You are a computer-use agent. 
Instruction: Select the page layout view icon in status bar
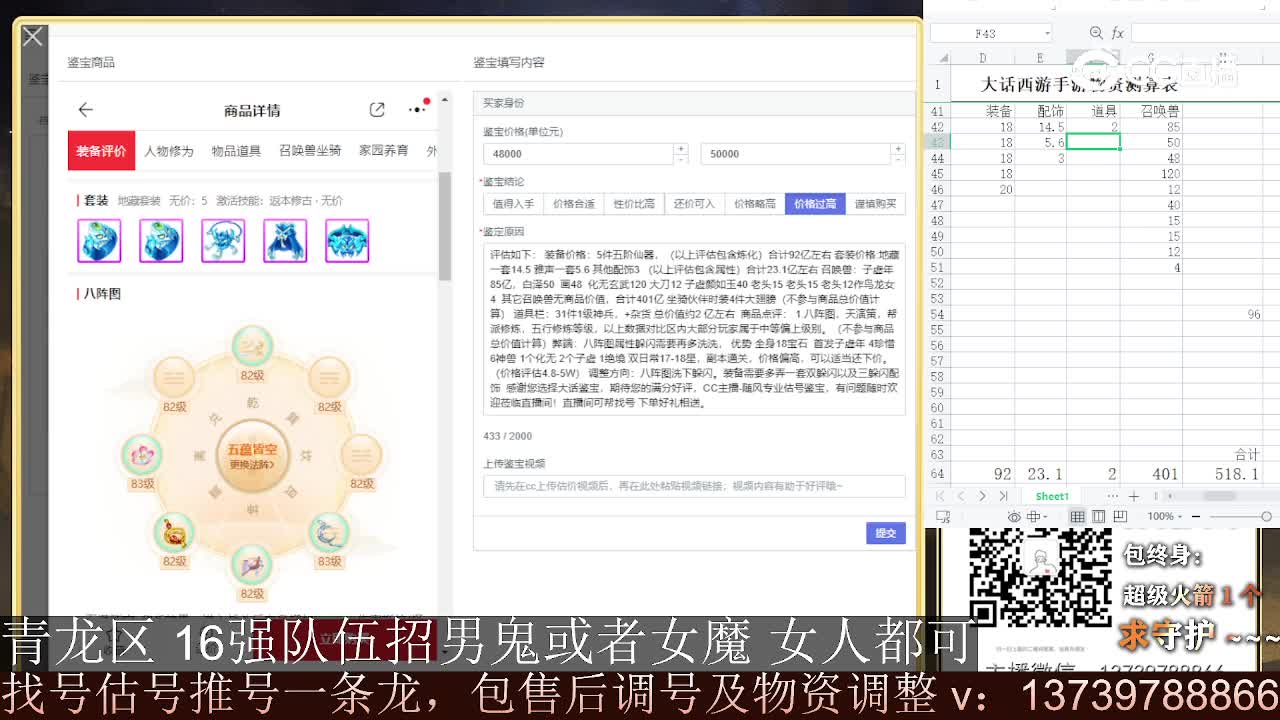(x=1100, y=514)
